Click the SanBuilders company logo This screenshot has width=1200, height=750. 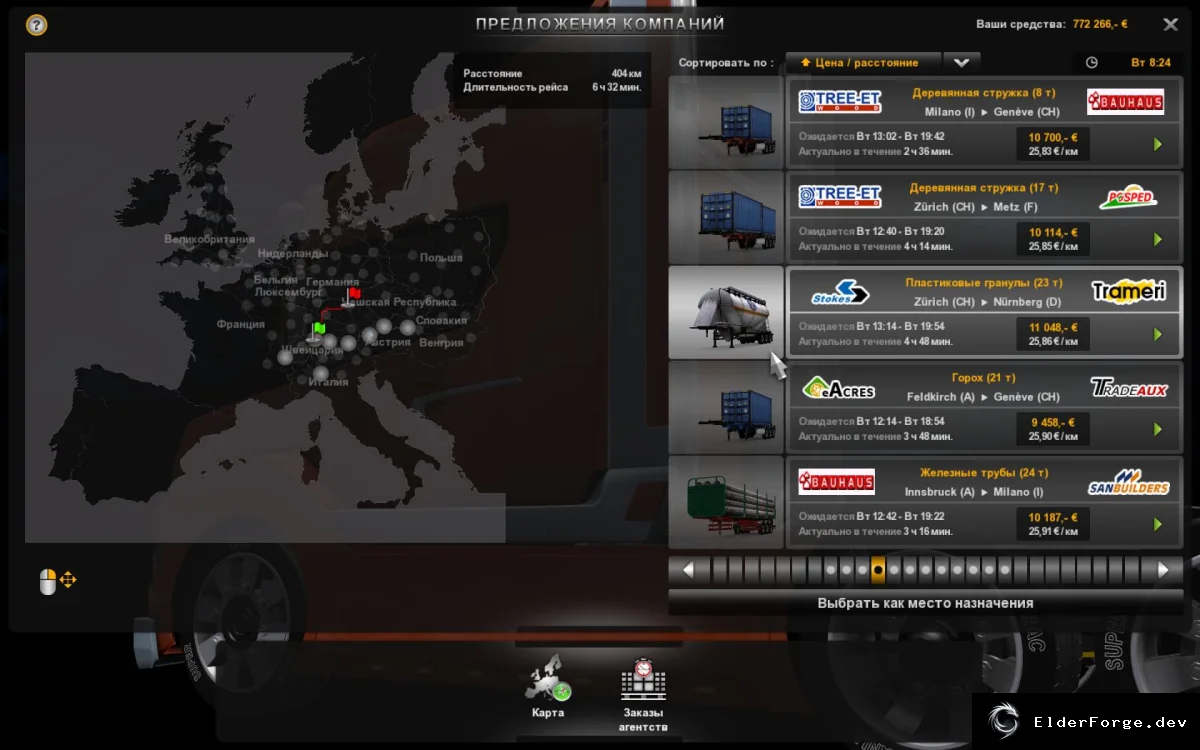point(1128,482)
